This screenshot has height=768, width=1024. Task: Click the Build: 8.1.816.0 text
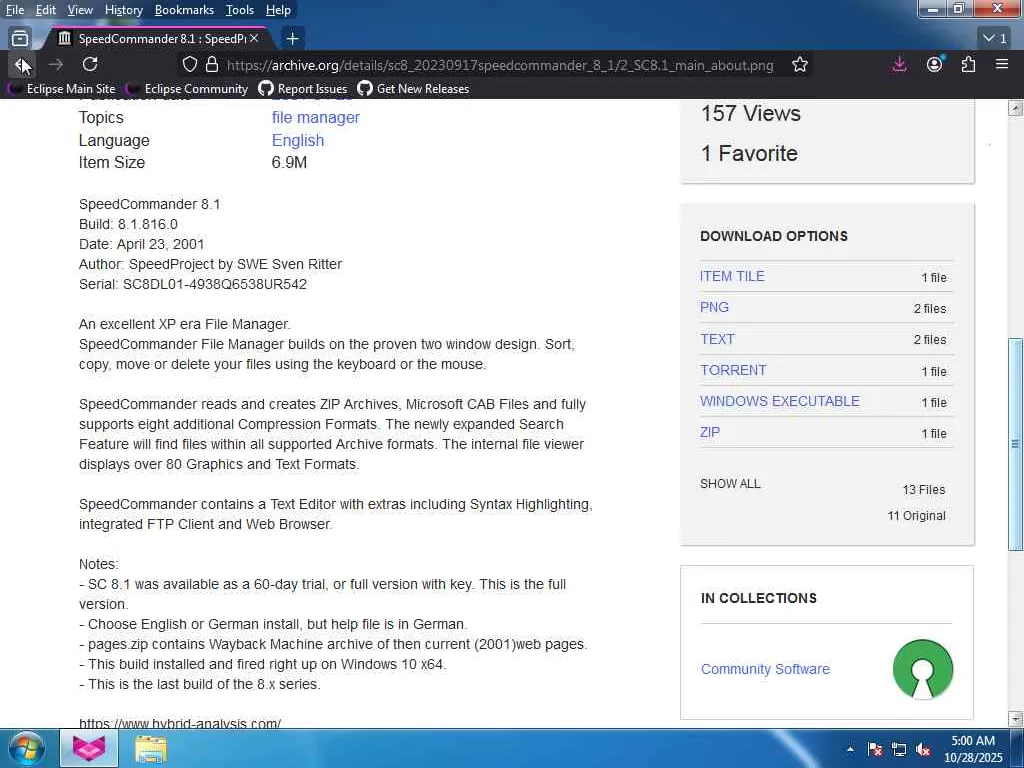point(128,224)
